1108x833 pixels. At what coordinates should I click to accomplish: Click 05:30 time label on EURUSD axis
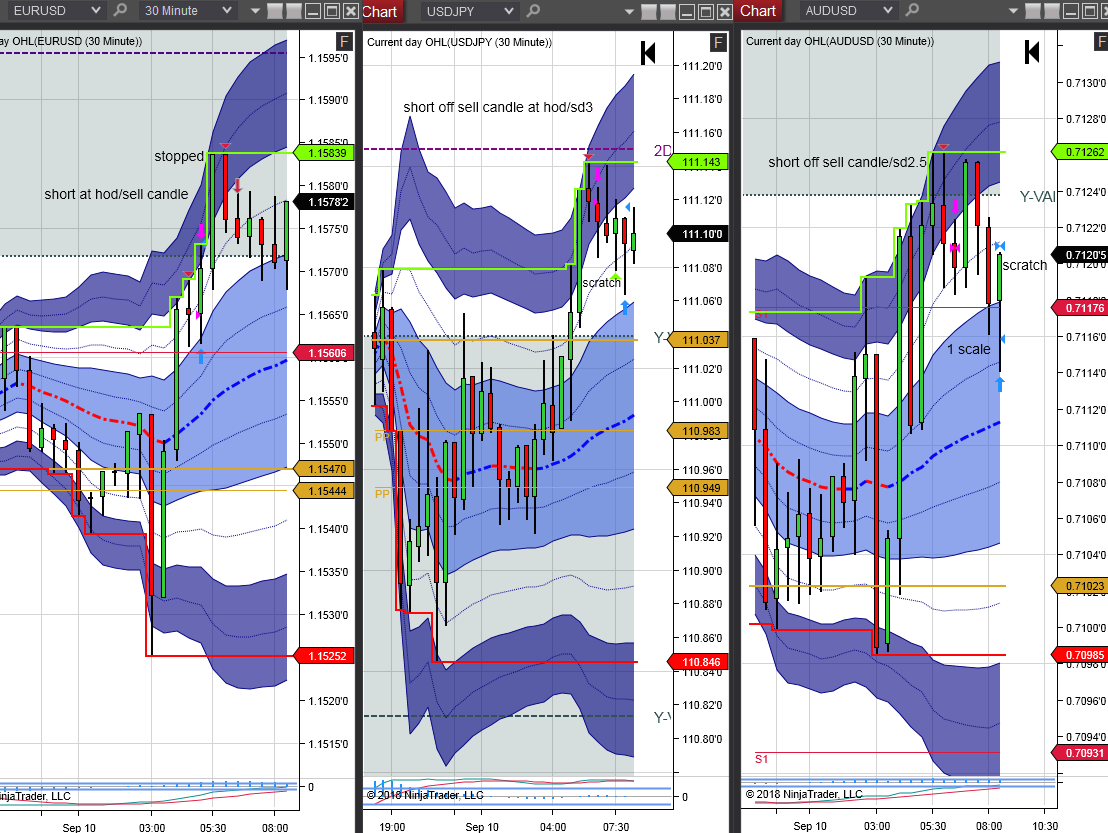tap(213, 827)
